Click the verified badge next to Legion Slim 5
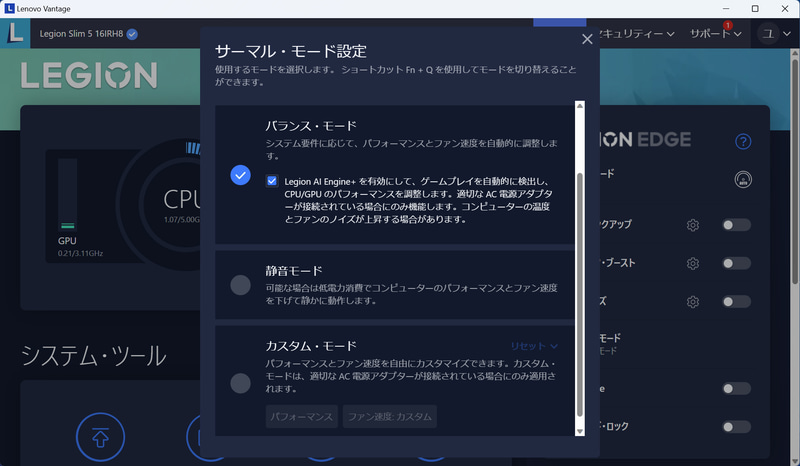 tap(132, 34)
